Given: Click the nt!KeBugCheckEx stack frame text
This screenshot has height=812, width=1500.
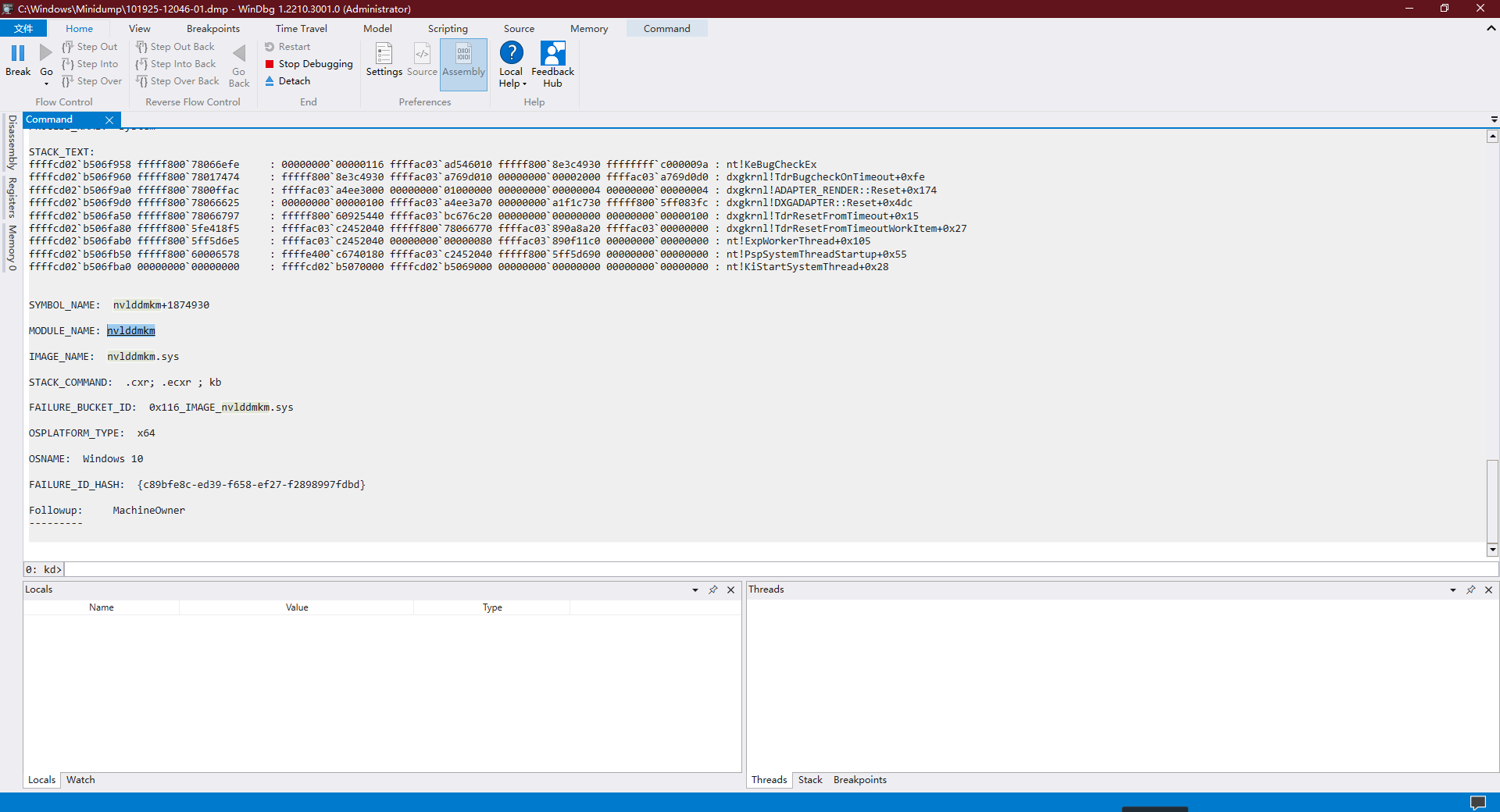Looking at the screenshot, I should pos(772,165).
